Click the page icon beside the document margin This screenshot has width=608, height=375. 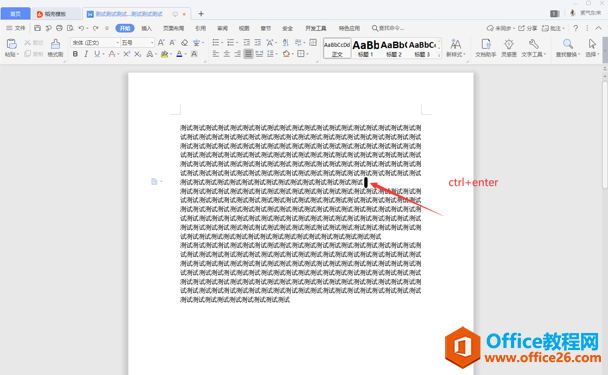point(154,181)
